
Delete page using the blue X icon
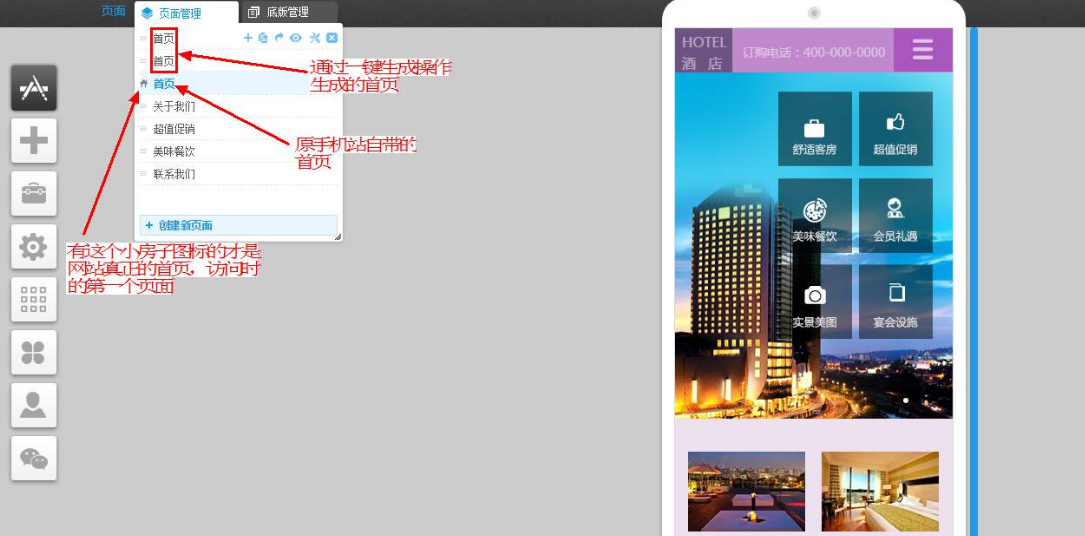click(332, 38)
